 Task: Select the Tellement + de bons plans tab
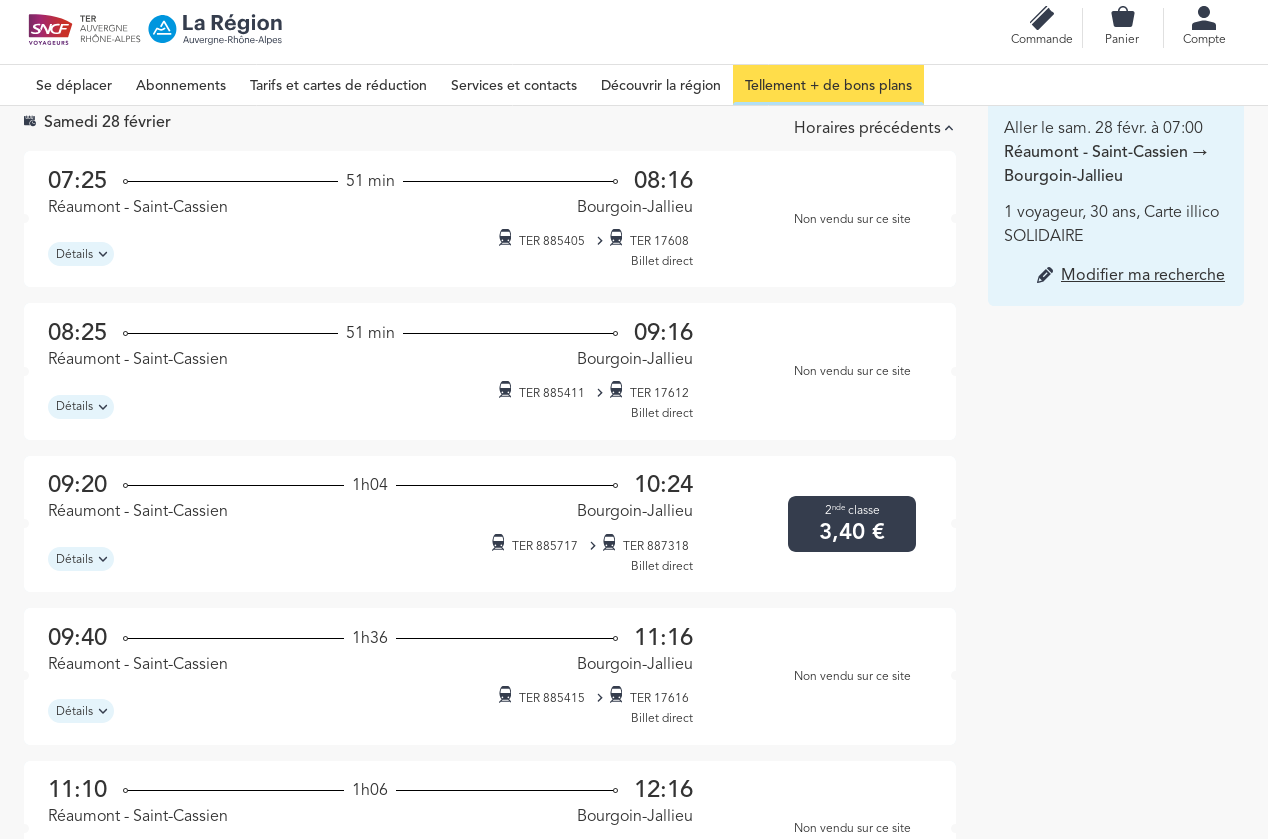tap(828, 86)
